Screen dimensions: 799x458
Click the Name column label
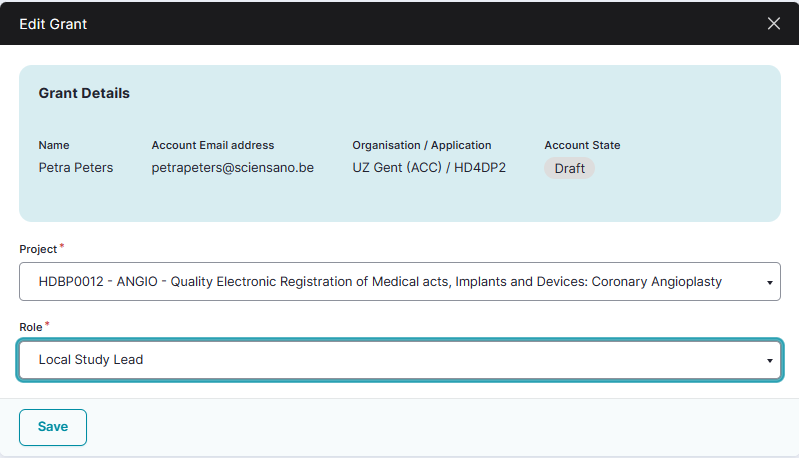pos(54,145)
